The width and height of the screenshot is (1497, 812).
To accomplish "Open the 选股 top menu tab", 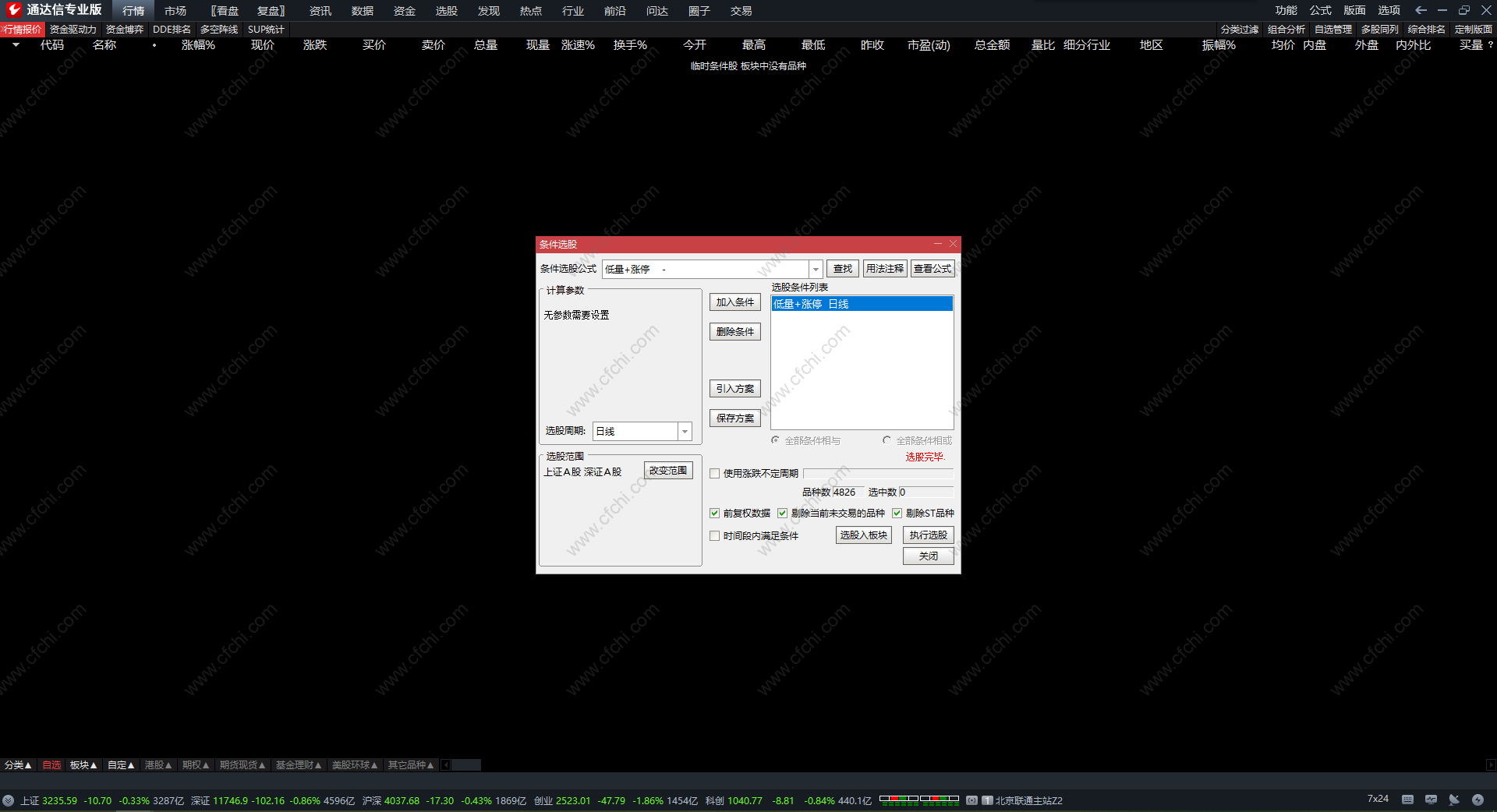I will pyautogui.click(x=447, y=11).
